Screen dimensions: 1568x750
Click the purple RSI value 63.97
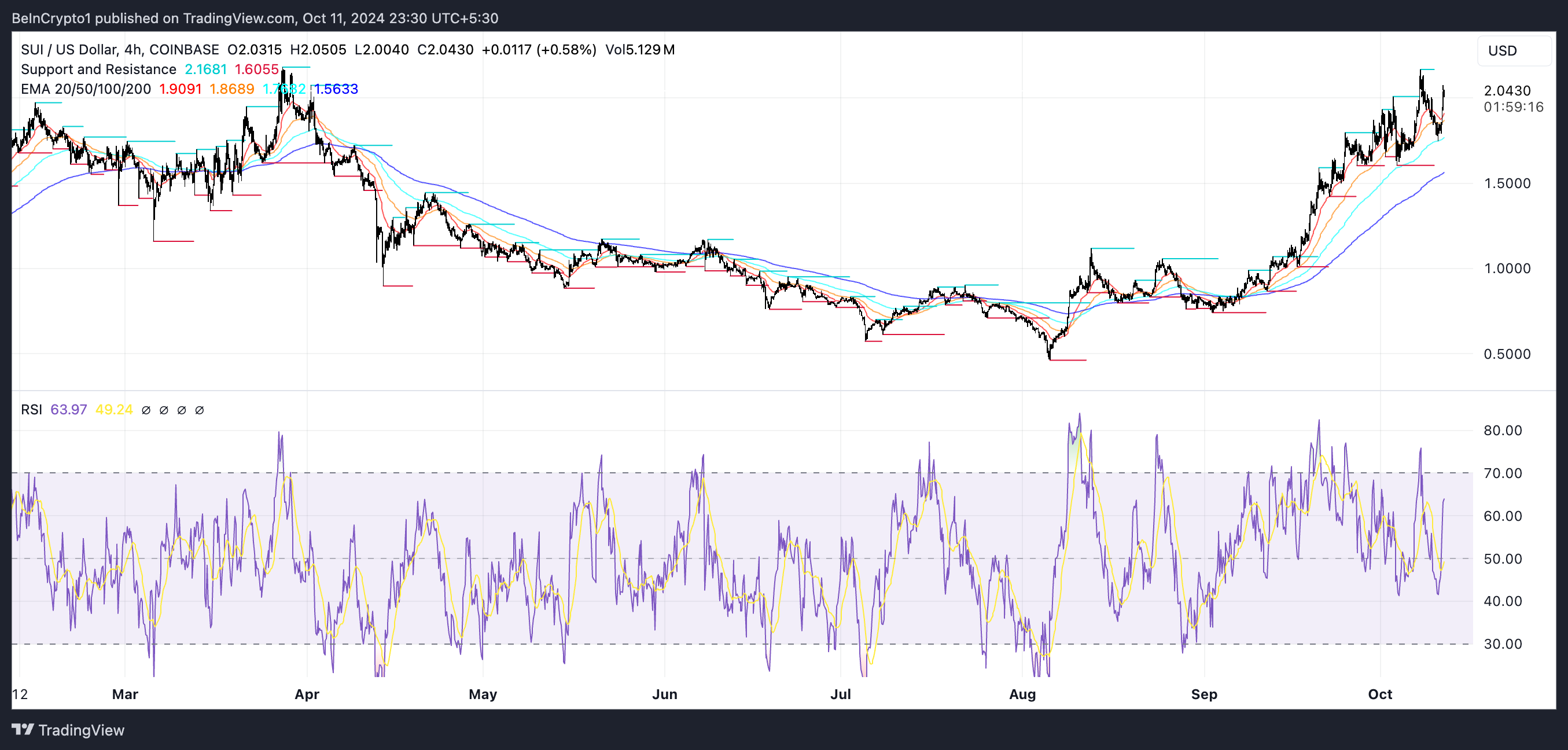pyautogui.click(x=68, y=410)
